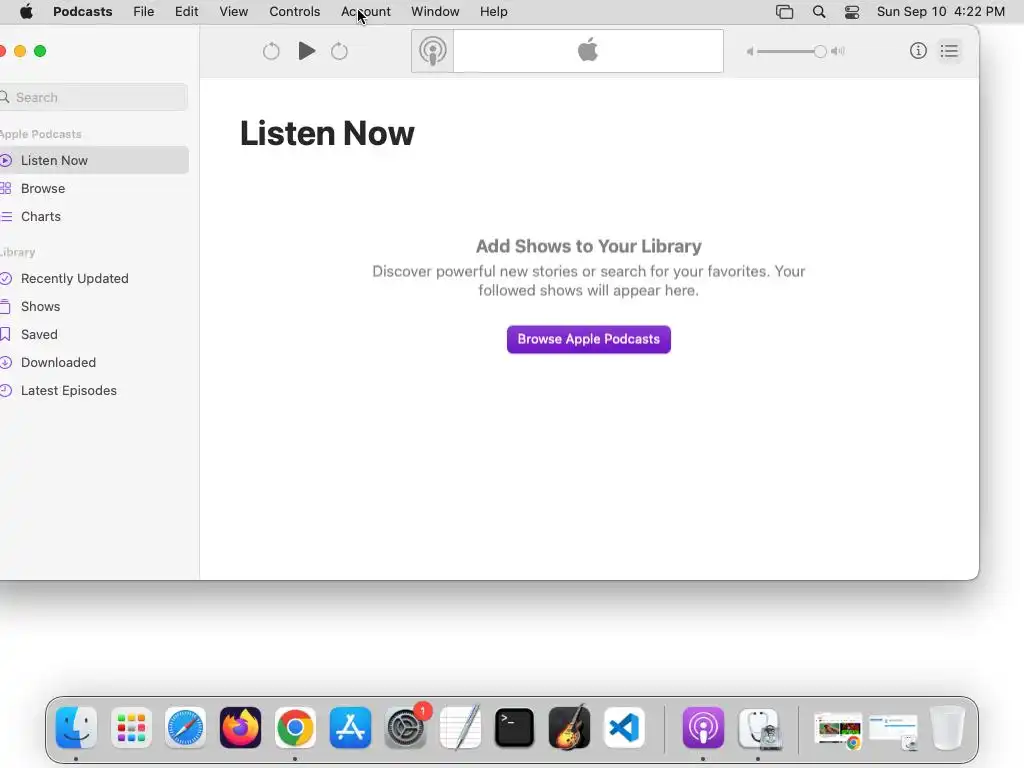Open Launchpad from the Dock
This screenshot has height=768, width=1024.
click(x=131, y=728)
